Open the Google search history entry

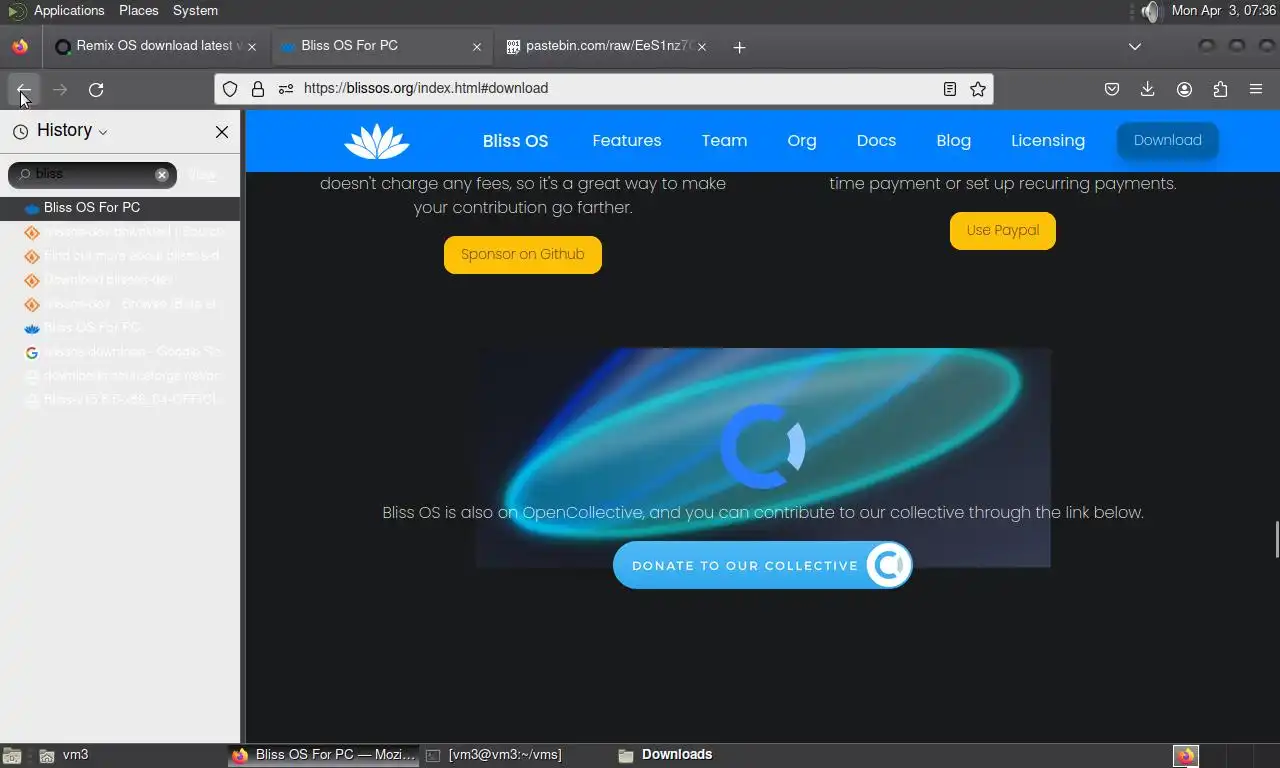pos(120,352)
